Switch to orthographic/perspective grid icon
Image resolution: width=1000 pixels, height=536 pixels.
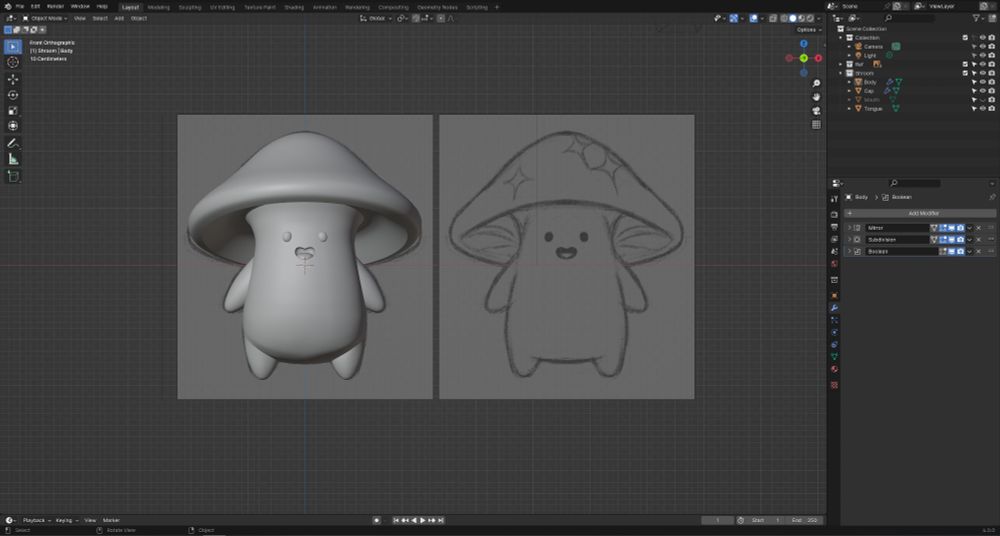(817, 125)
